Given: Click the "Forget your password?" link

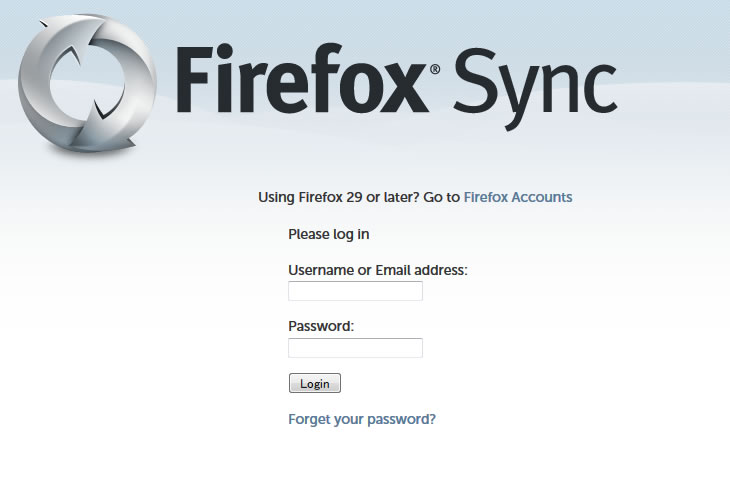Looking at the screenshot, I should (x=362, y=419).
